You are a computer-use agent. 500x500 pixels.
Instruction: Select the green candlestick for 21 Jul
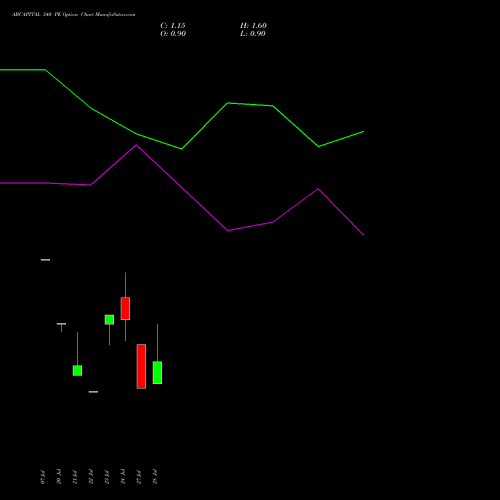pos(77,370)
